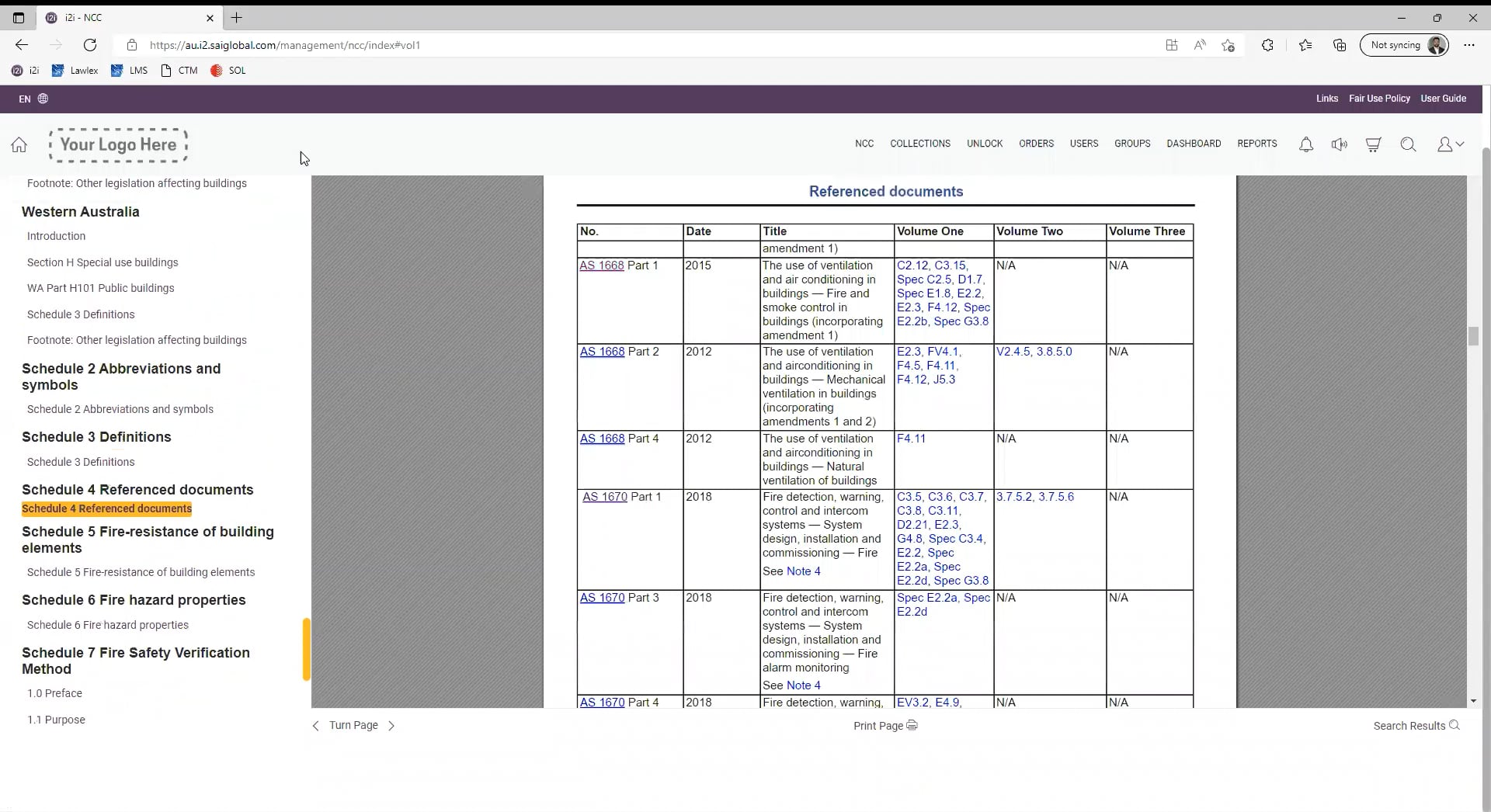Screen dimensions: 1491x812
Task: Select 1.0 Preface item
Action: (54, 693)
